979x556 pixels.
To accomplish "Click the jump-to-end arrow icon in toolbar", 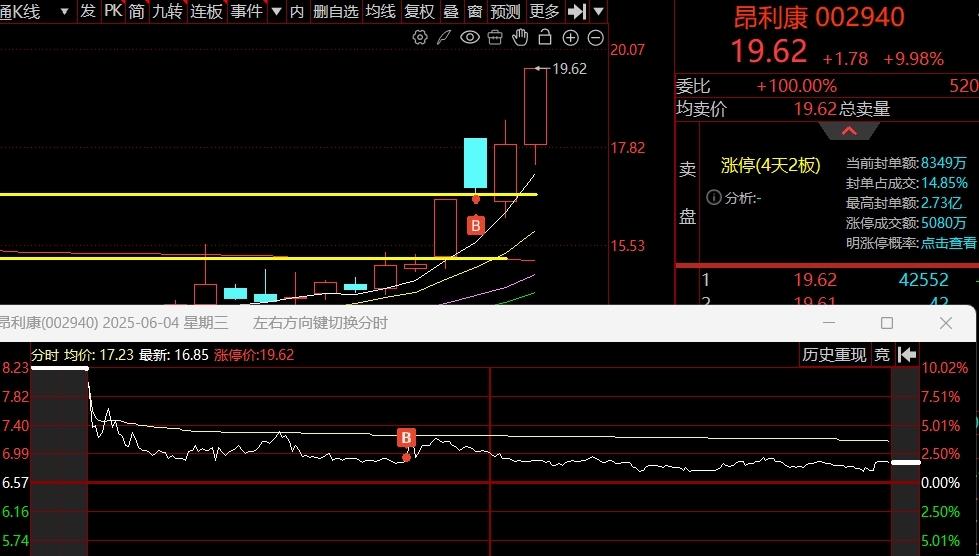I will [577, 11].
